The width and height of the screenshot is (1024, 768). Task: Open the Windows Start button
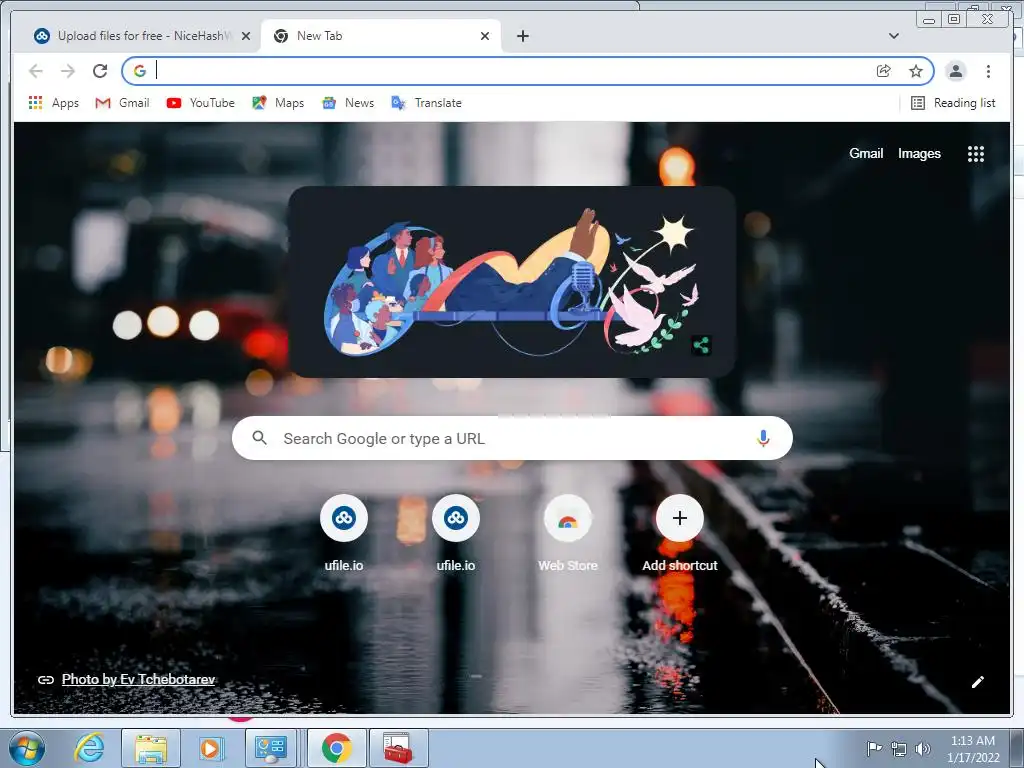[x=26, y=748]
